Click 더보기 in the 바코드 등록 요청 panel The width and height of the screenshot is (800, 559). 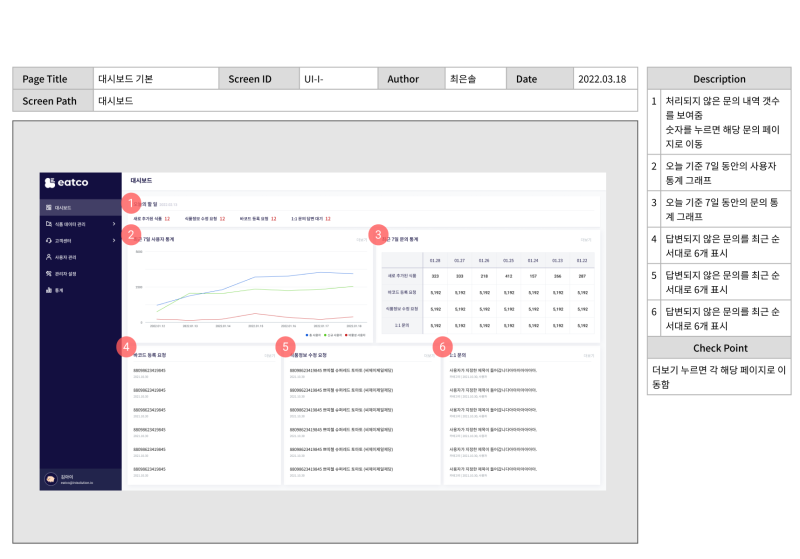tap(270, 354)
